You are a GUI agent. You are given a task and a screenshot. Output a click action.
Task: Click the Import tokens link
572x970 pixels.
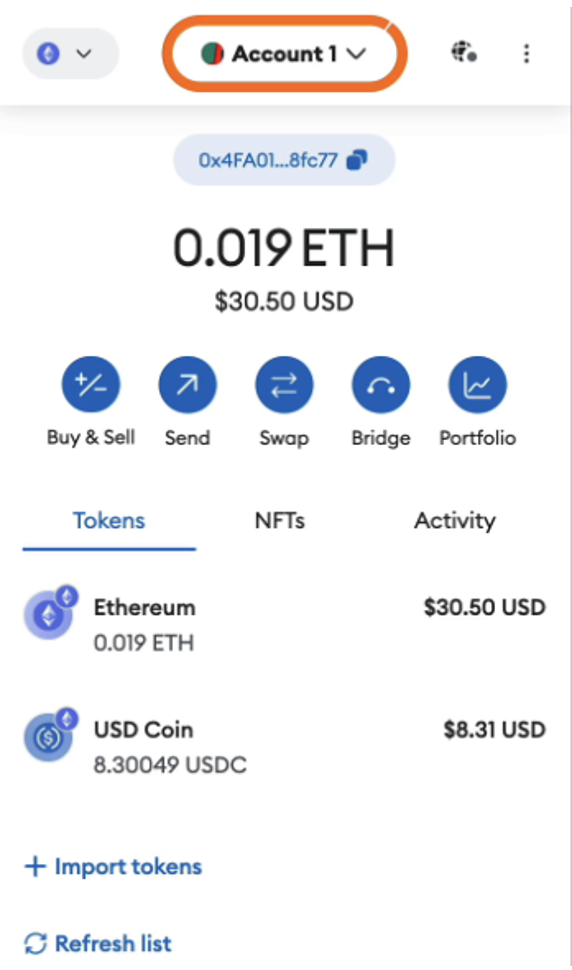pyautogui.click(x=113, y=867)
